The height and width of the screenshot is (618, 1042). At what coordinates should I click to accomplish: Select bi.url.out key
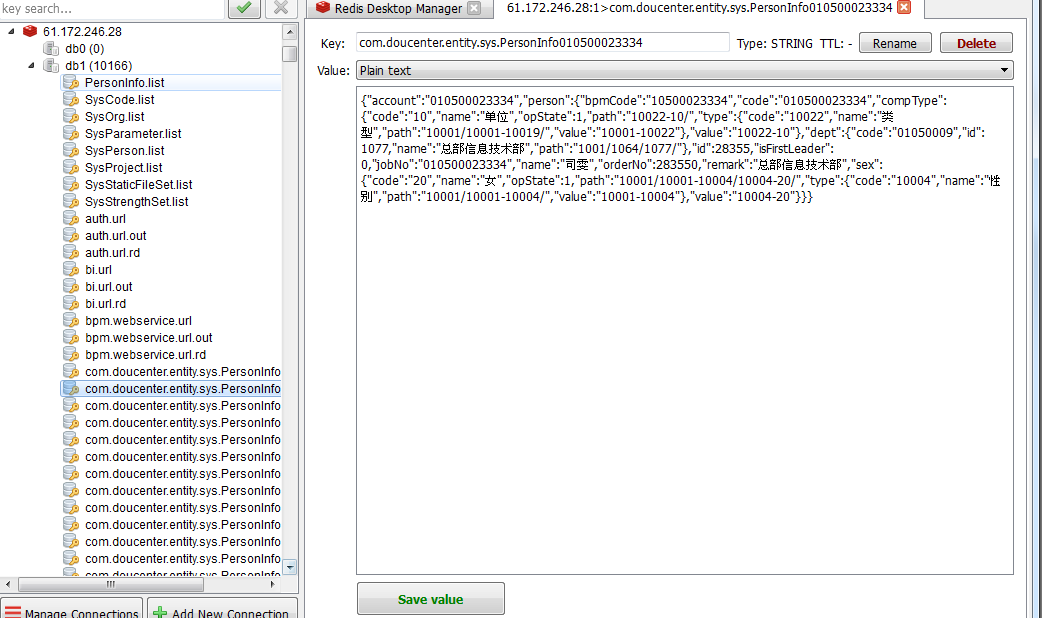[x=109, y=286]
